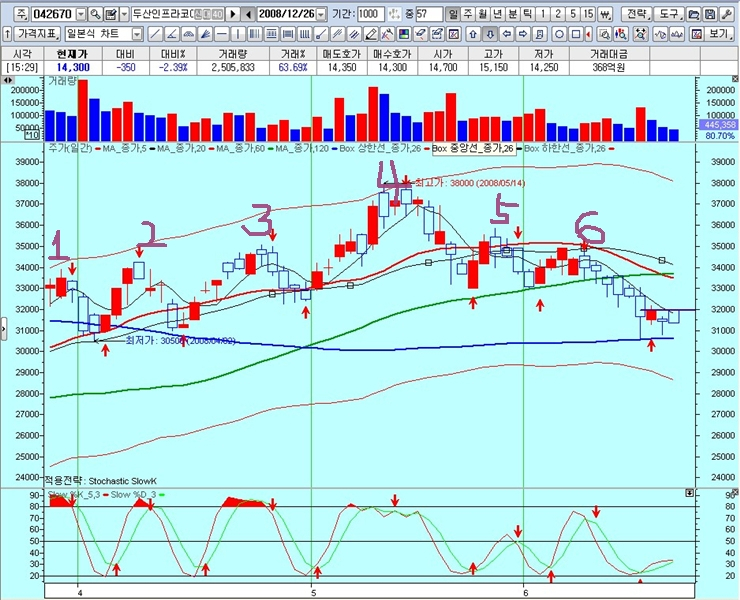This screenshot has height=600, width=740.
Task: Open the memo notepad icon beside the code
Action: [x=111, y=15]
